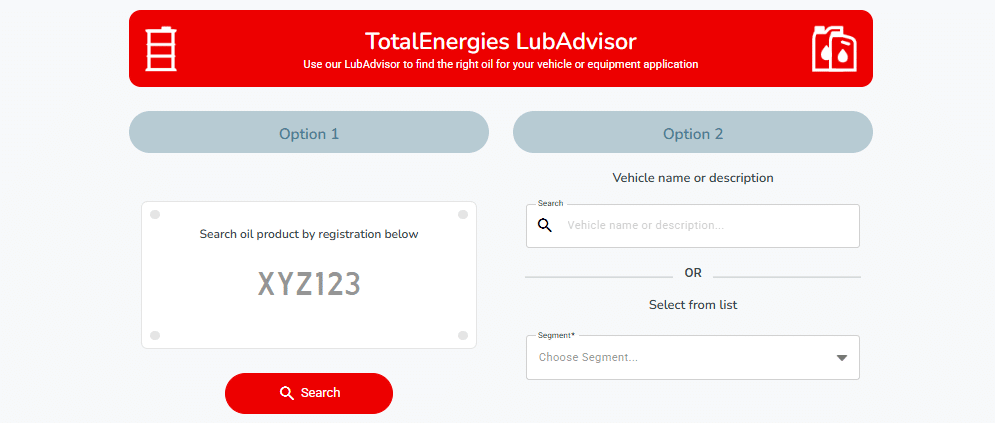Click the Segment* field label
The height and width of the screenshot is (423, 995).
(x=557, y=335)
